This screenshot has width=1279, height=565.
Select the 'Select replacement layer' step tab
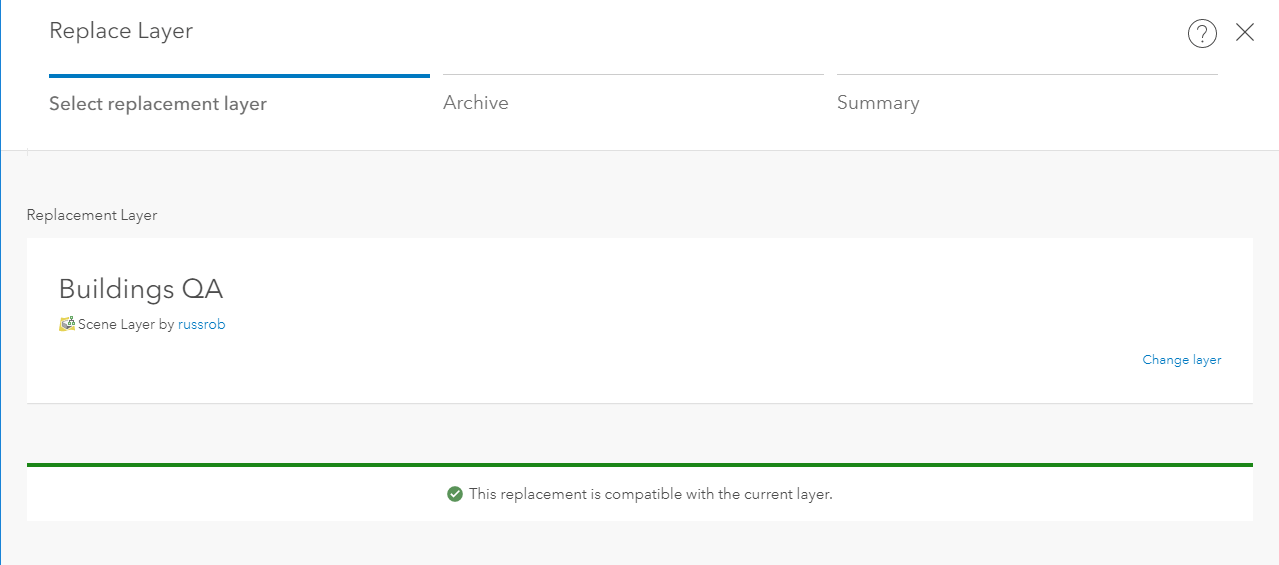pos(158,103)
